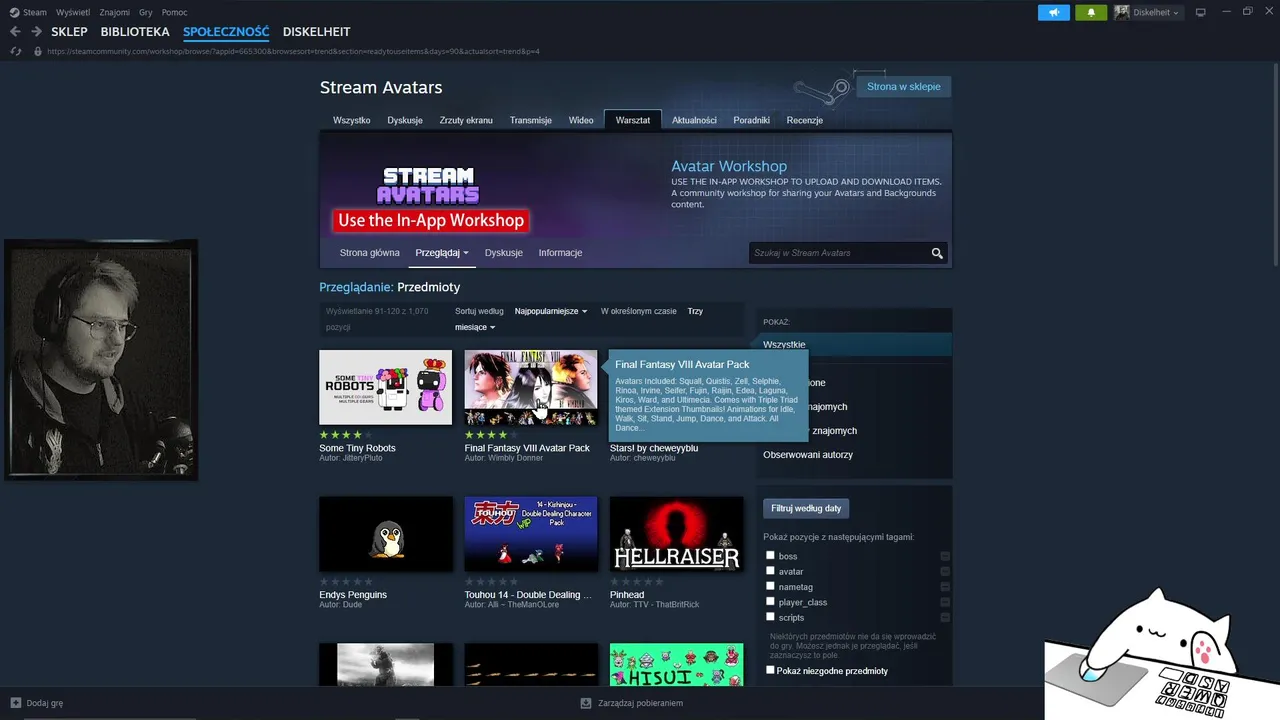Image resolution: width=1280 pixels, height=720 pixels.
Task: Enable the player_class tag checkbox
Action: click(x=770, y=602)
